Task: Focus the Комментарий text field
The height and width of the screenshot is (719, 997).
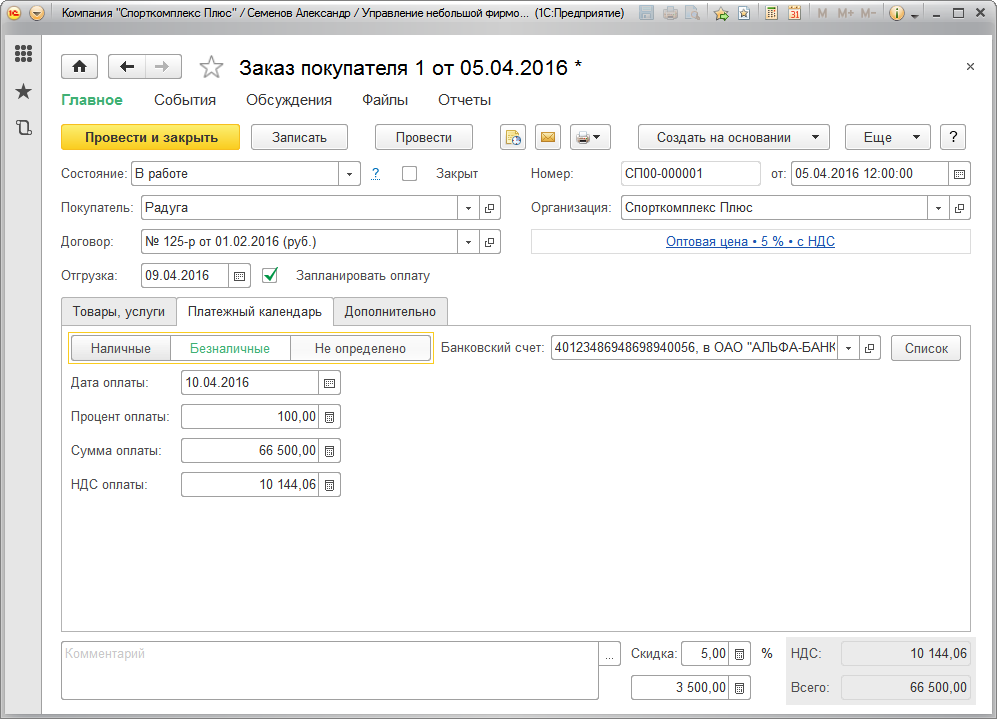Action: pyautogui.click(x=330, y=671)
